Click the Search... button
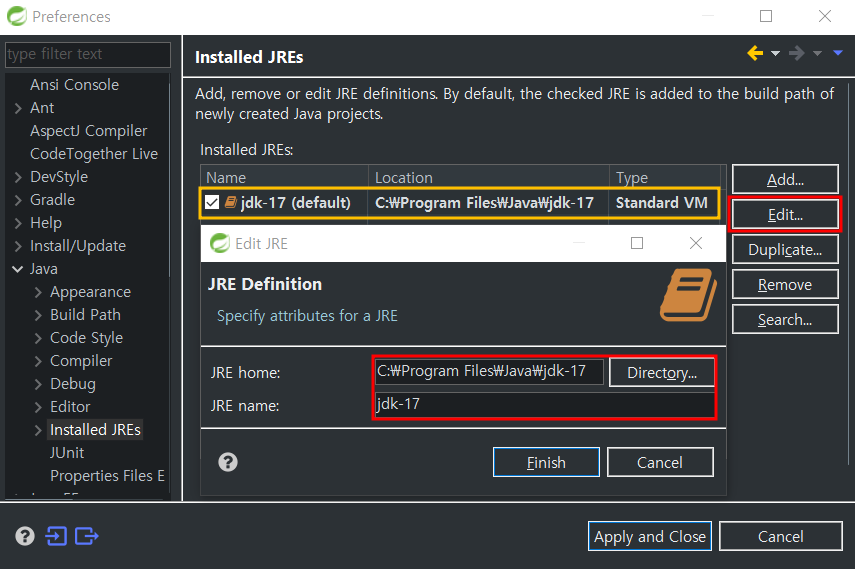Screen dimensions: 855x569 pyautogui.click(x=785, y=319)
